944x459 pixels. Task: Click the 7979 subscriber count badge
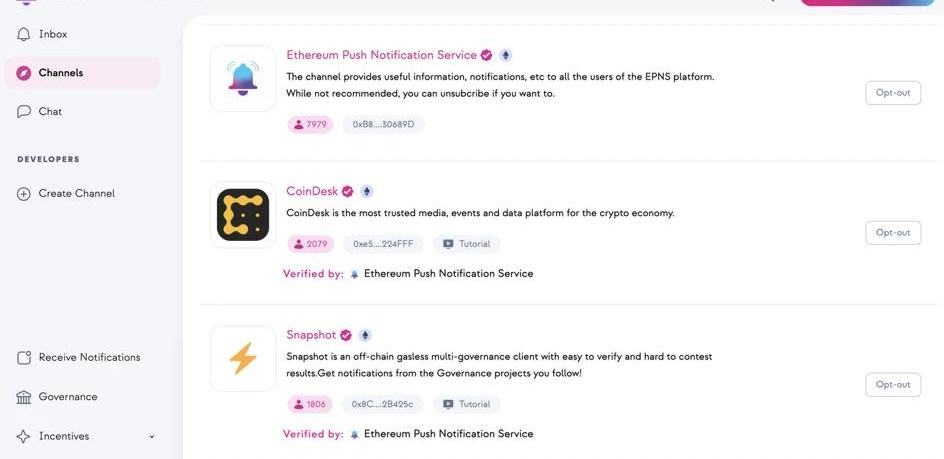[310, 125]
